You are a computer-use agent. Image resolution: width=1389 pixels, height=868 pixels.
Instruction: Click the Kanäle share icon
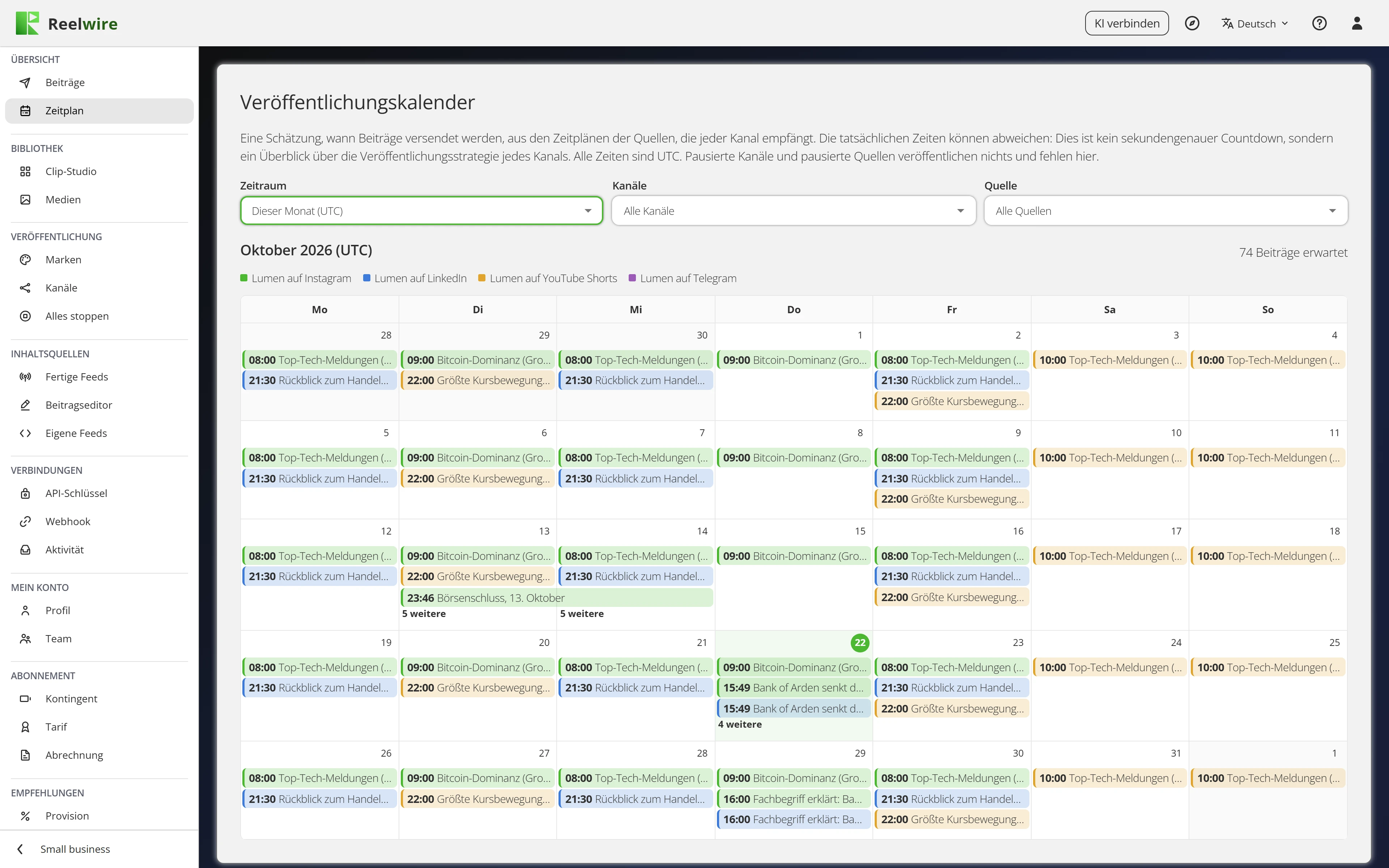(25, 288)
